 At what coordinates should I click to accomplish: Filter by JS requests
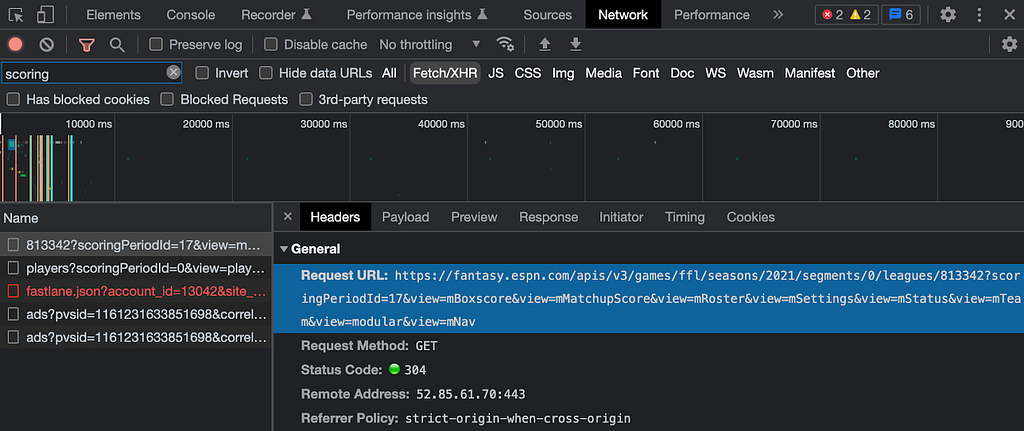click(496, 72)
